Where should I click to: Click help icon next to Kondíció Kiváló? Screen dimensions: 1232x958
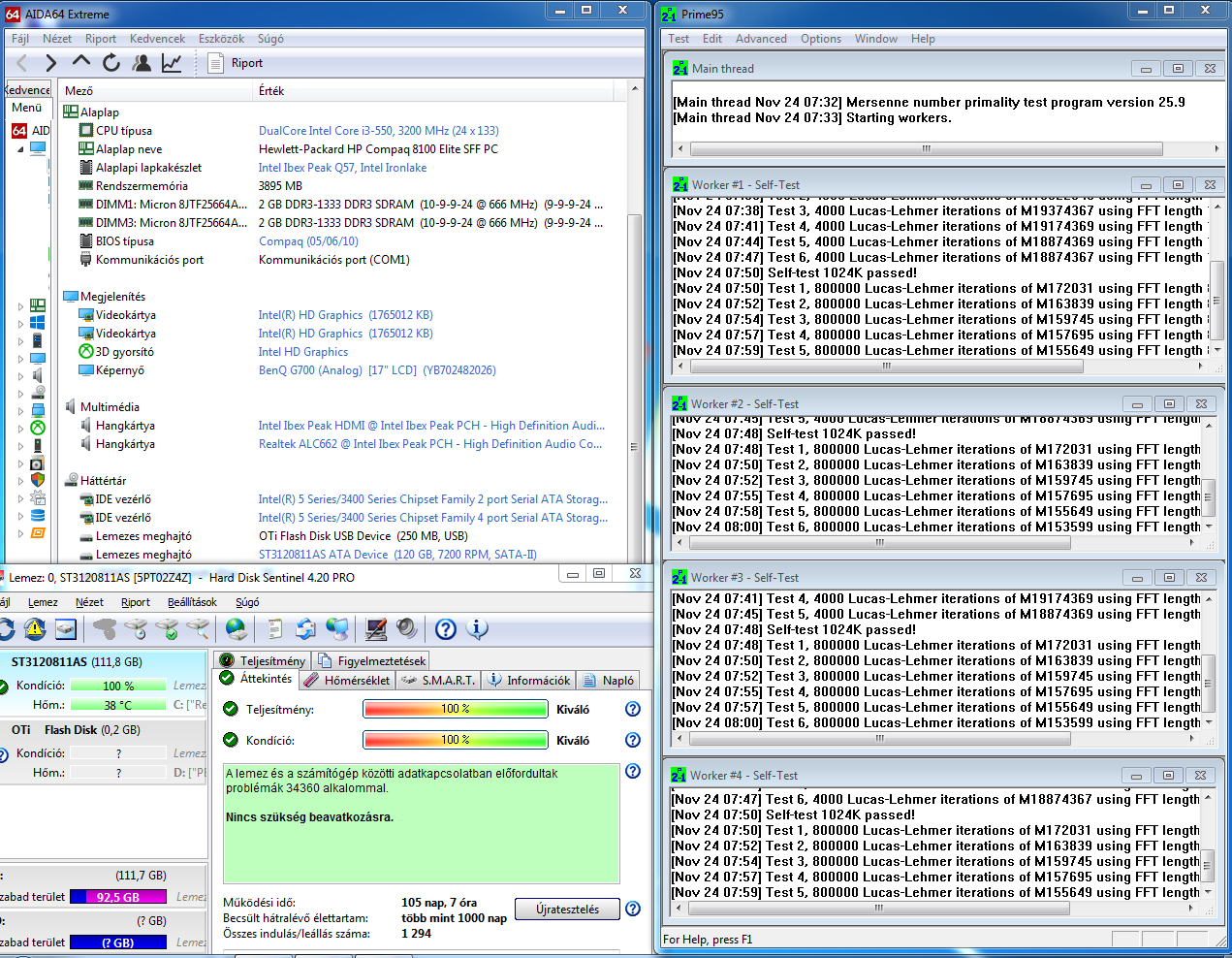coord(633,740)
